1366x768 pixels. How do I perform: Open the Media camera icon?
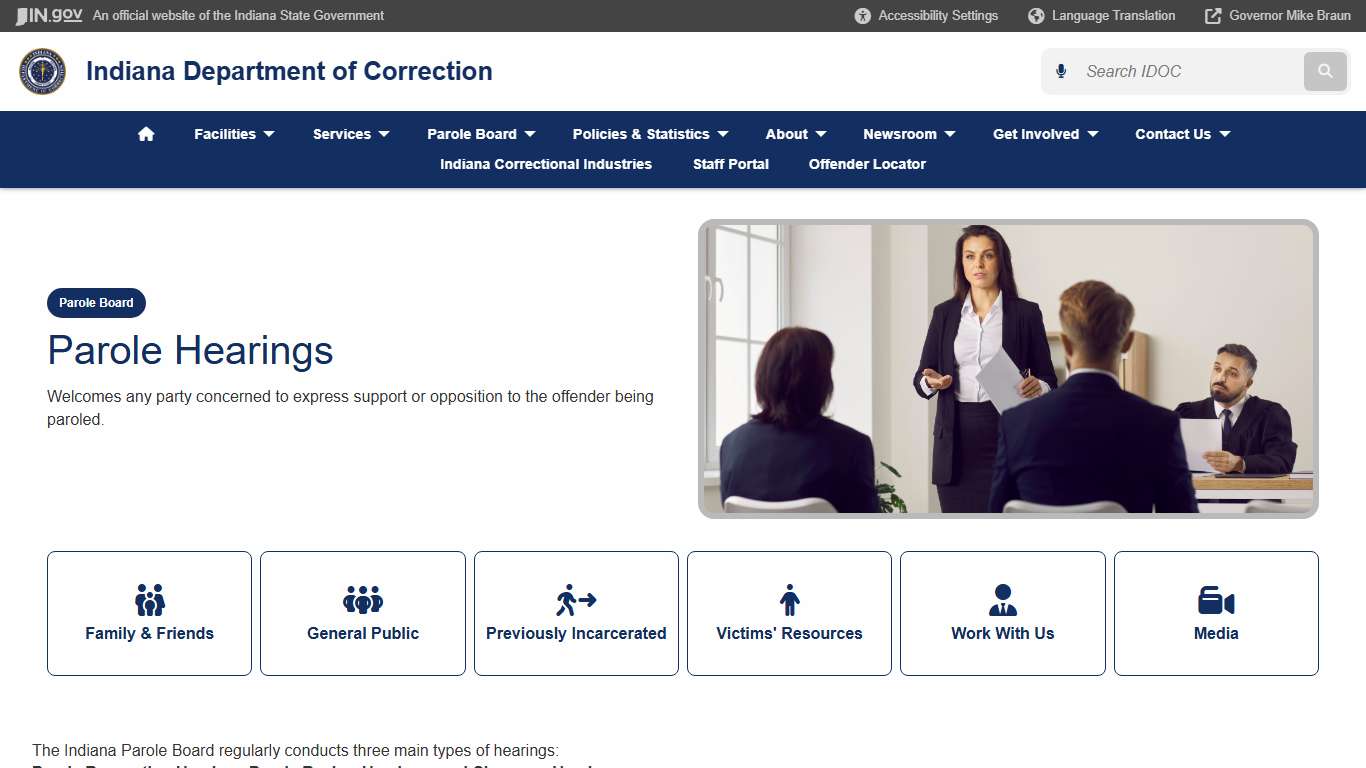[1215, 598]
